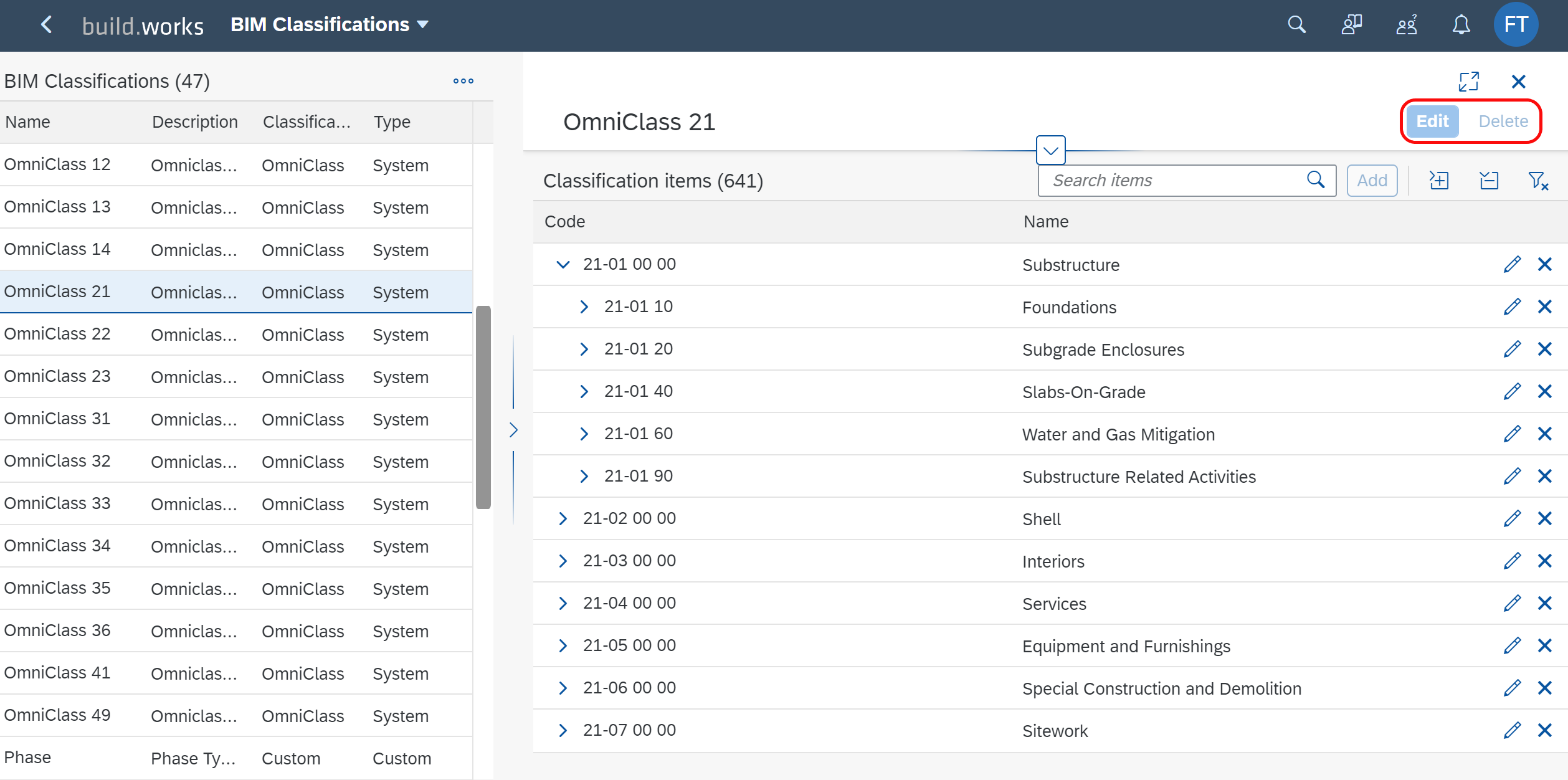This screenshot has width=1568, height=780.
Task: Delete the Substructure item
Action: tap(1544, 264)
